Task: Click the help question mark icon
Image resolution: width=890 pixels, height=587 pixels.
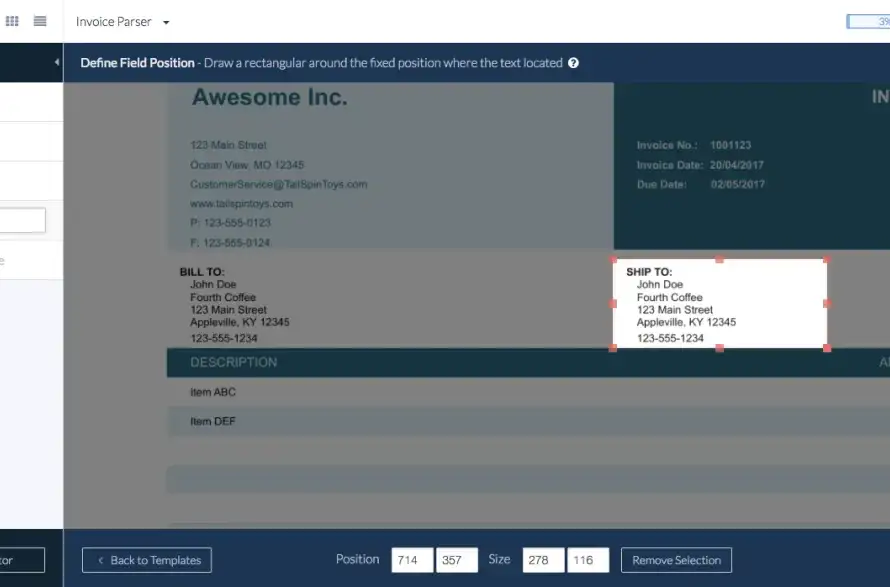Action: (573, 63)
